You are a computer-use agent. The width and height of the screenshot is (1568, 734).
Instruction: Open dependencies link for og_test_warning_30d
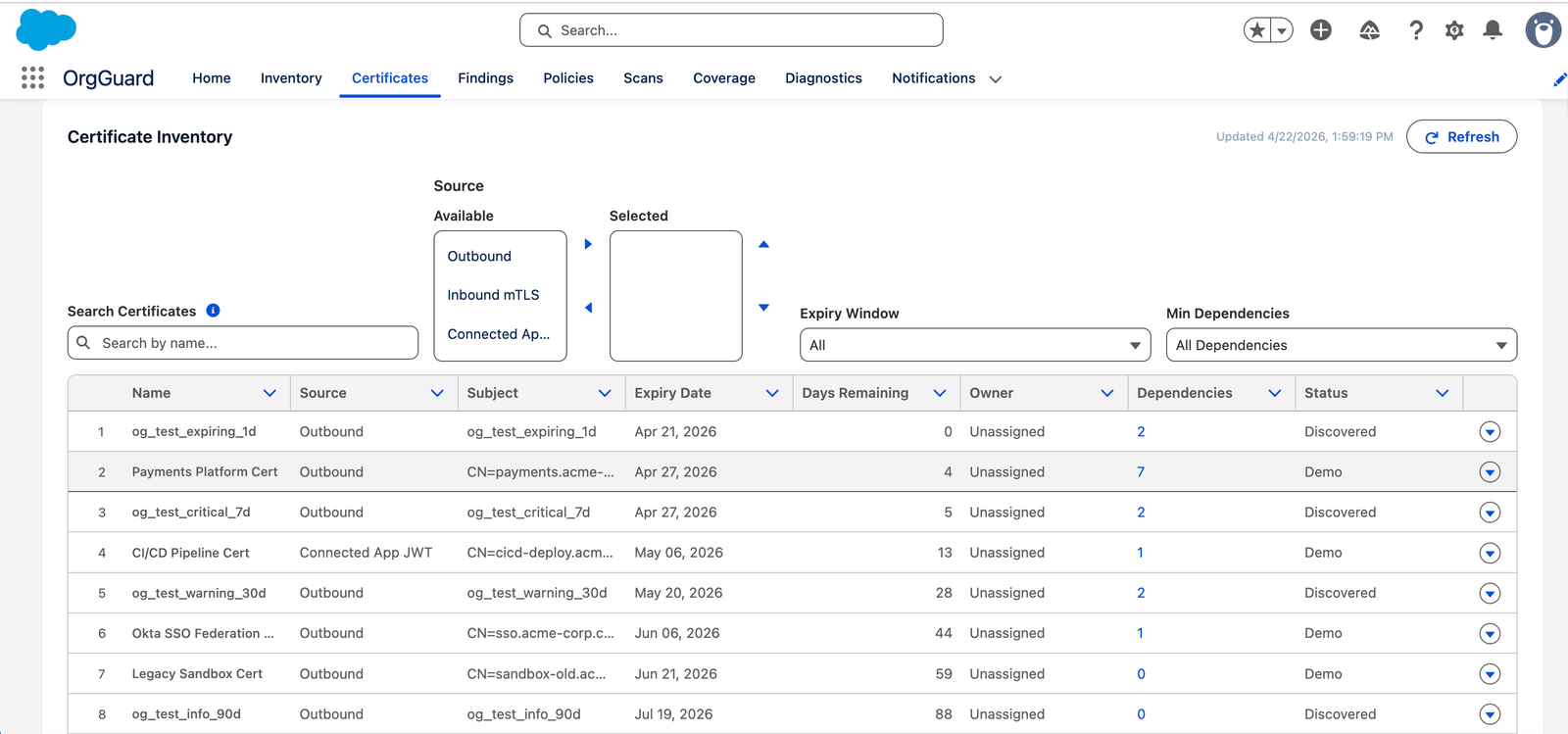[1141, 593]
